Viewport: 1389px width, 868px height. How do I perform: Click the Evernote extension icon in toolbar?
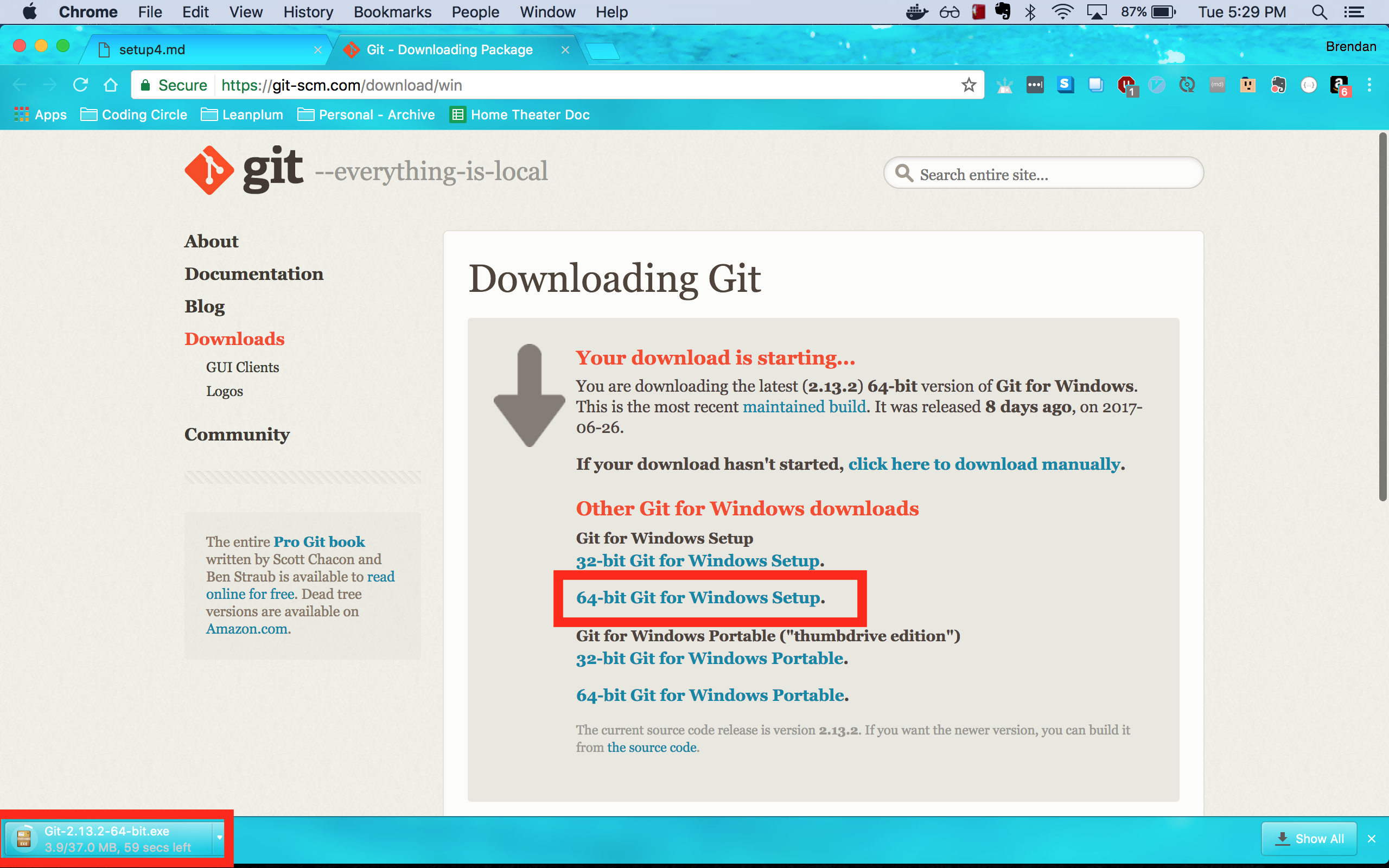pos(1278,85)
